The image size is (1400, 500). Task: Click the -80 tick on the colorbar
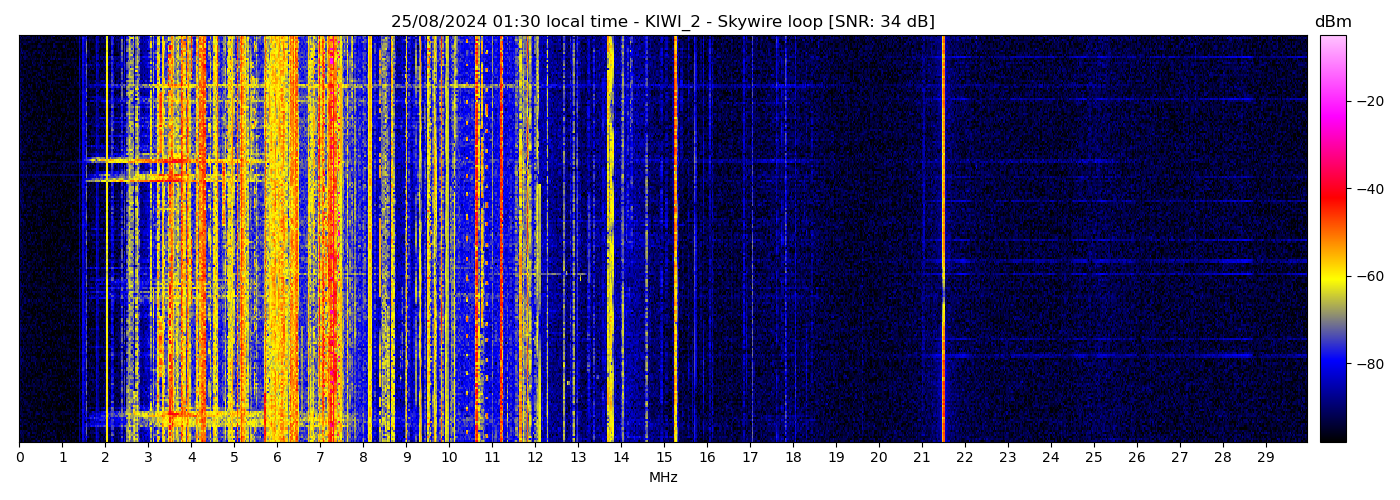1370,364
